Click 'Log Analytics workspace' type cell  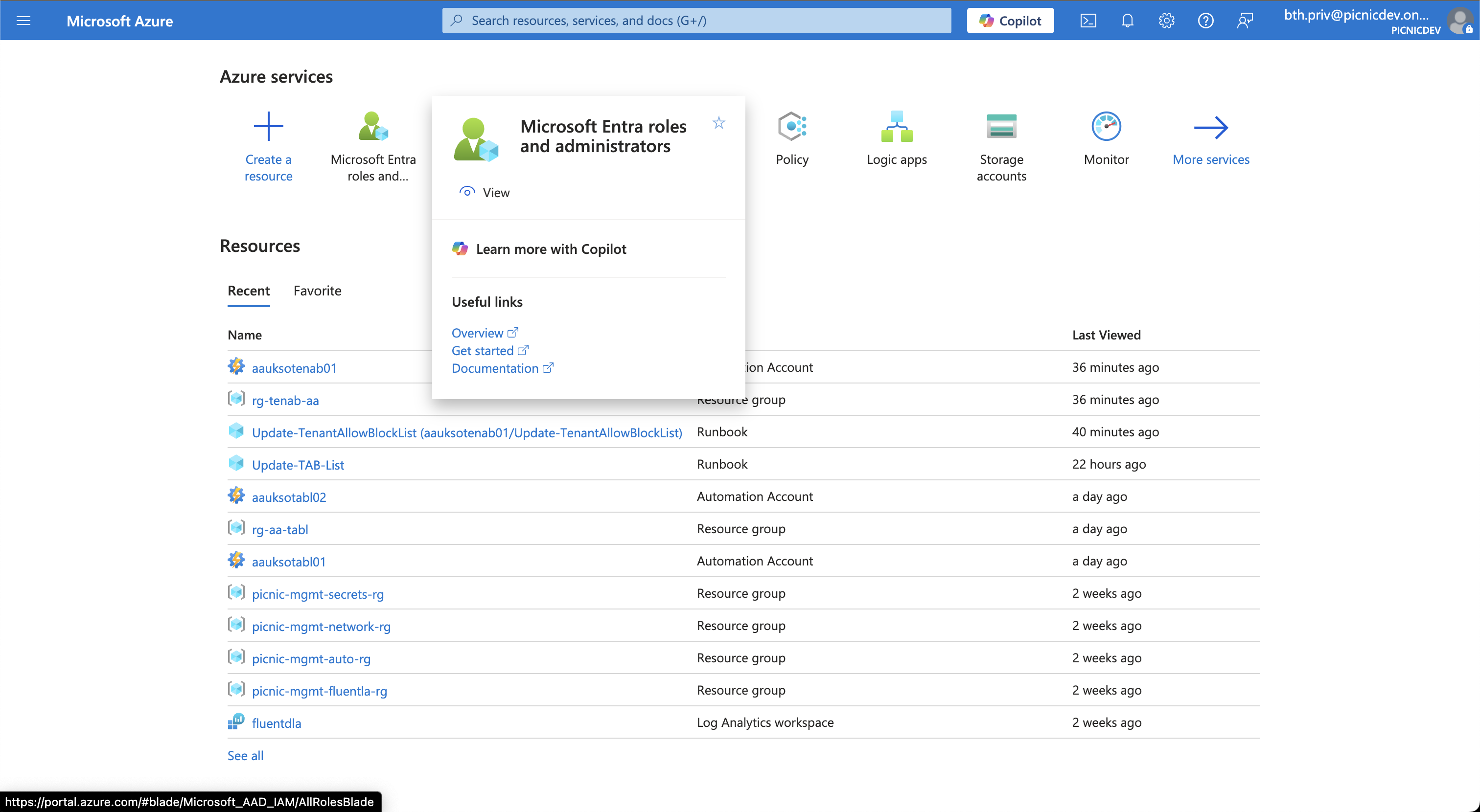(x=765, y=722)
